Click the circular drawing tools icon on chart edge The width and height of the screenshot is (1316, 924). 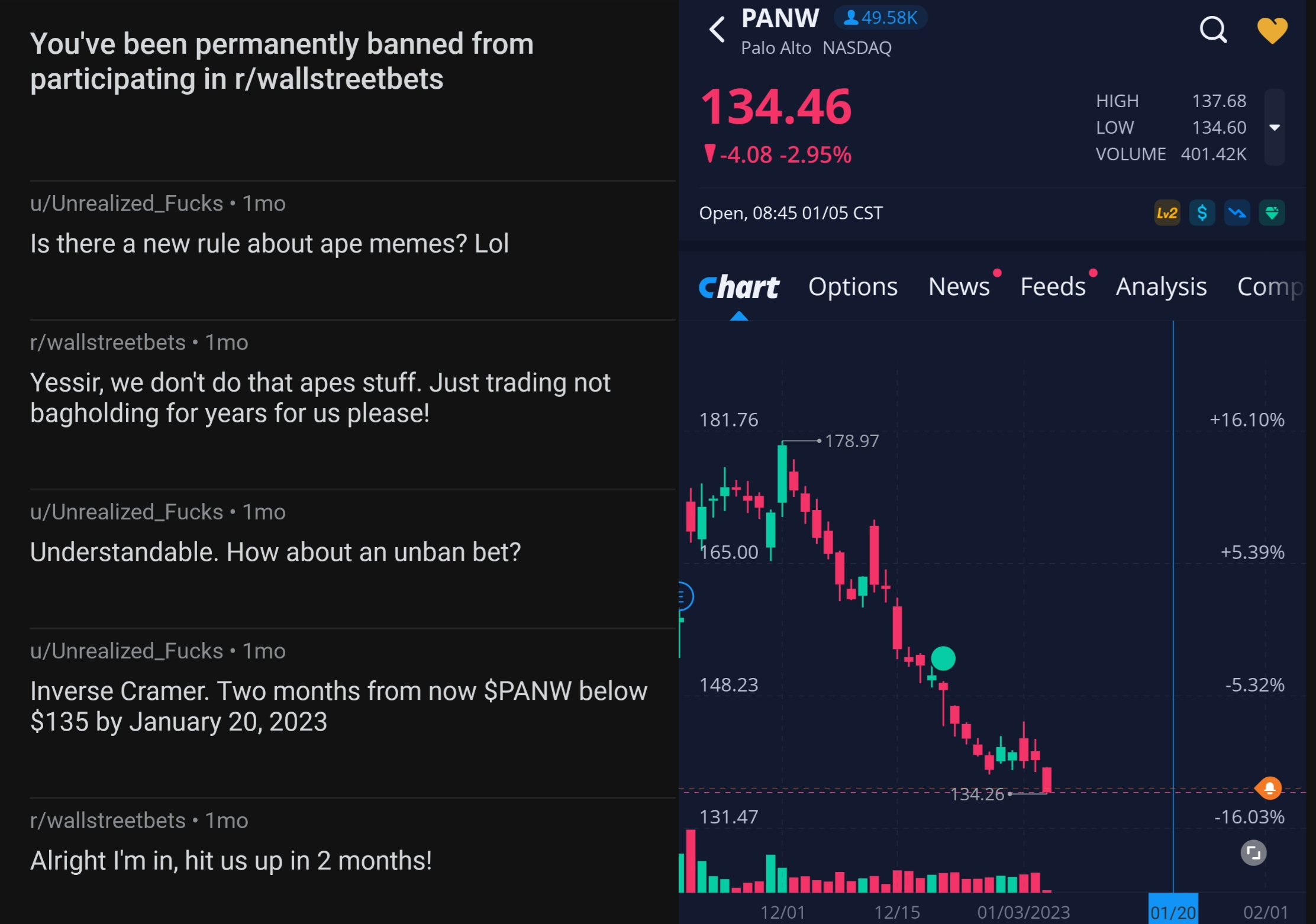684,596
